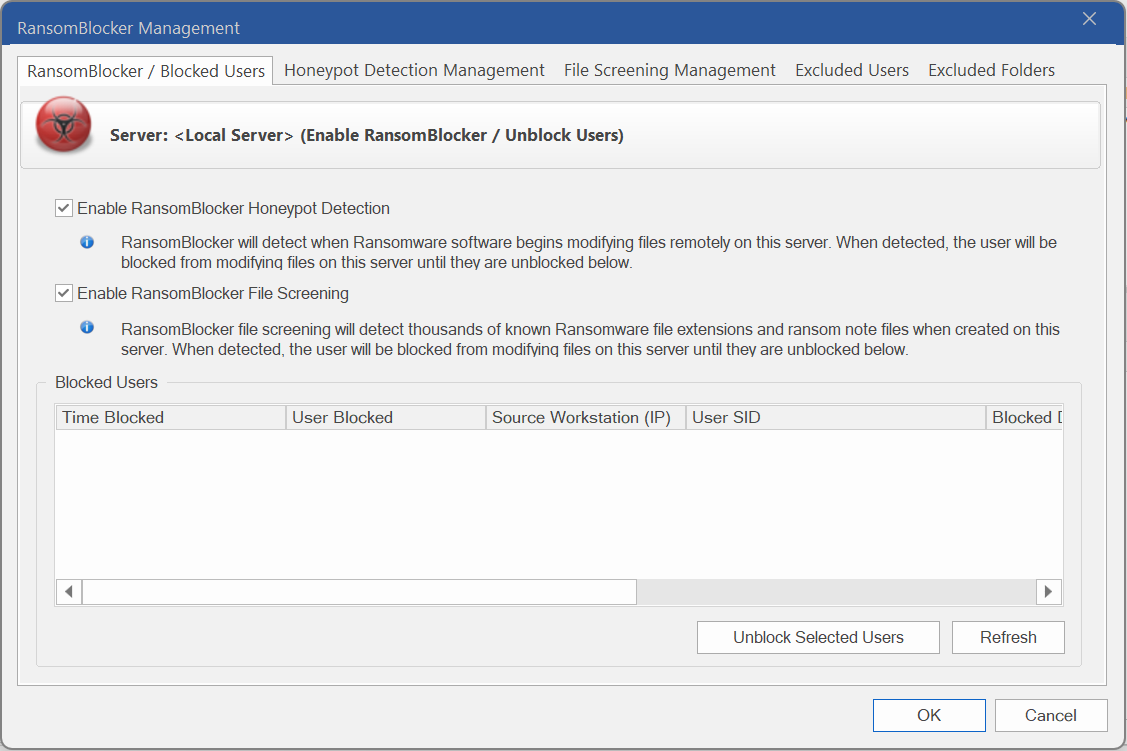Select the RansomBlocker / Blocked Users tab
Screen dimensions: 1127x751
[x=146, y=71]
